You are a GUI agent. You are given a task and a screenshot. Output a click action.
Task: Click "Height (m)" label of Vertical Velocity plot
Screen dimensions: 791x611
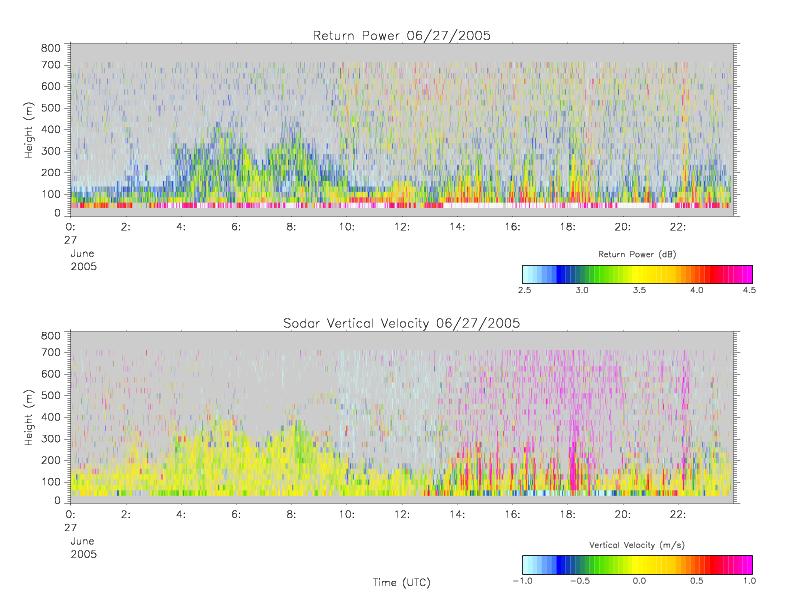(29, 417)
